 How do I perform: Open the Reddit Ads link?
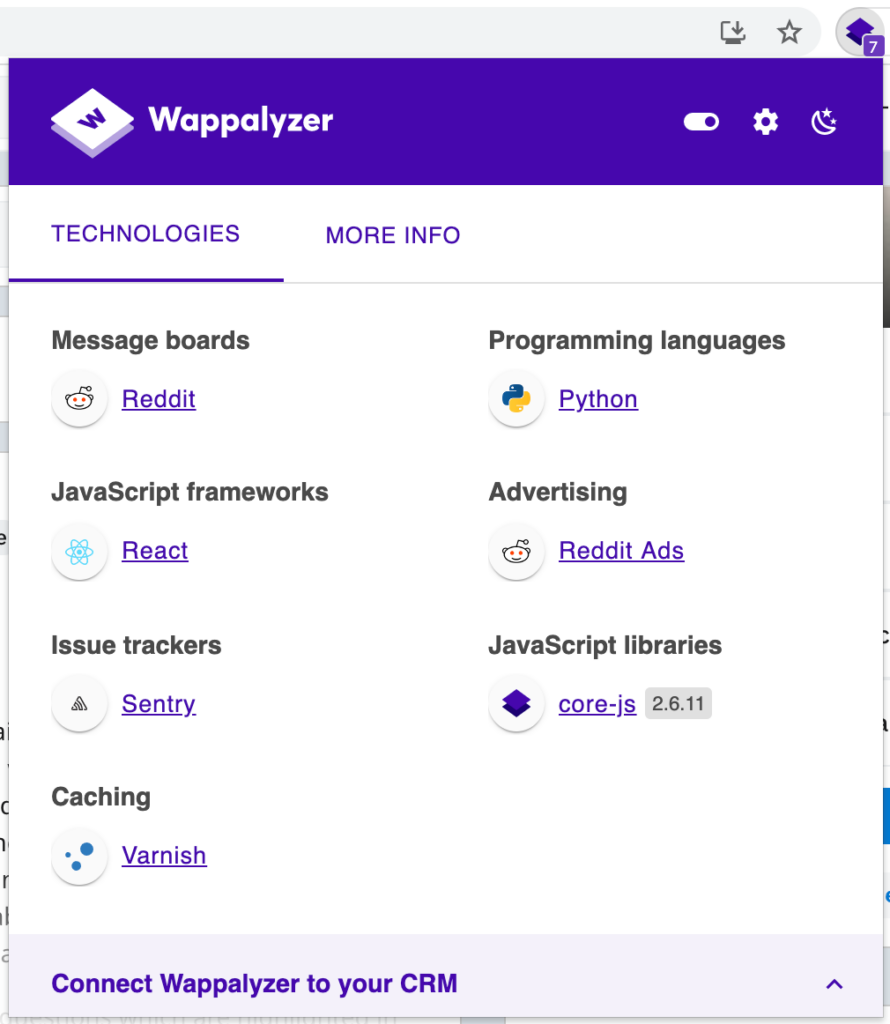click(621, 551)
